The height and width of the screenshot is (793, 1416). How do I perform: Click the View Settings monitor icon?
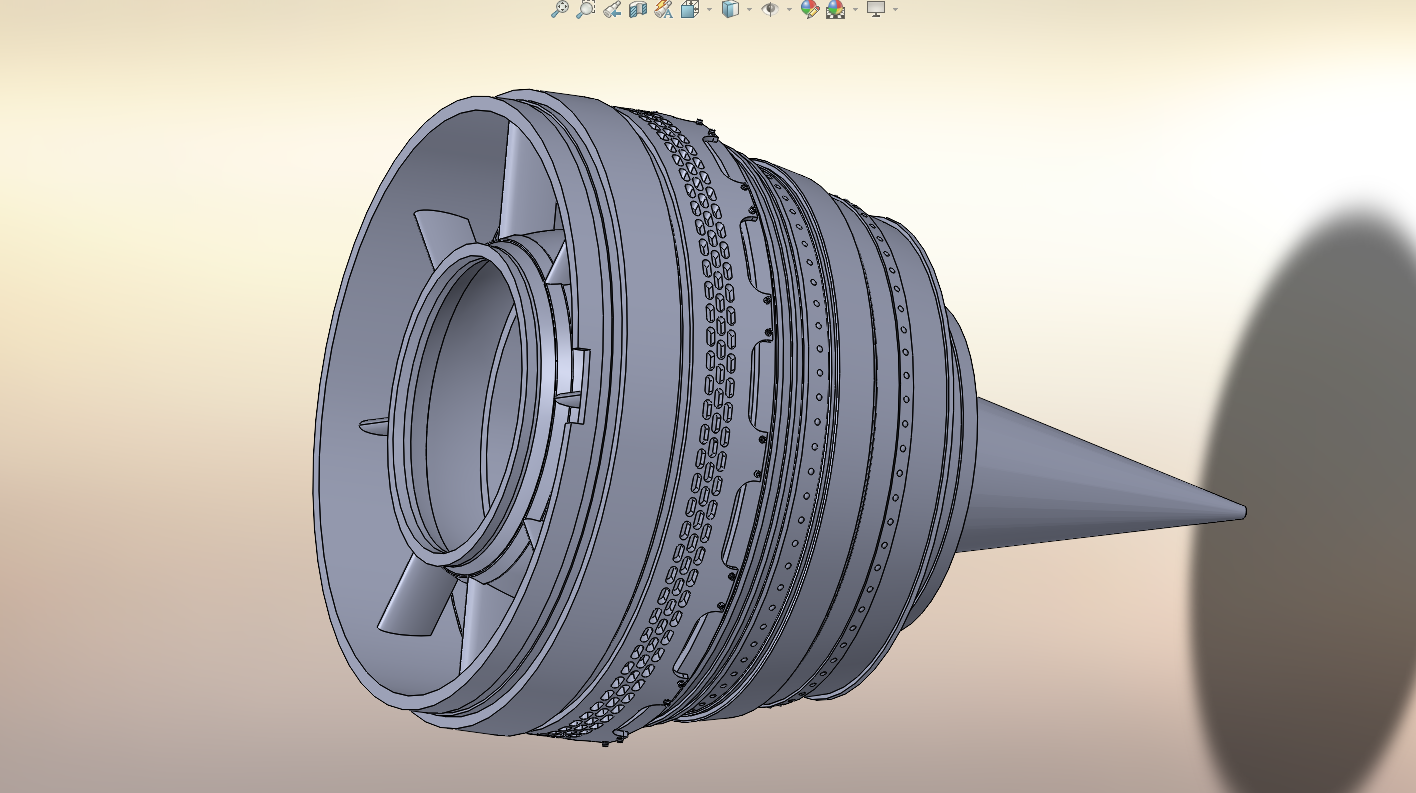click(x=876, y=9)
